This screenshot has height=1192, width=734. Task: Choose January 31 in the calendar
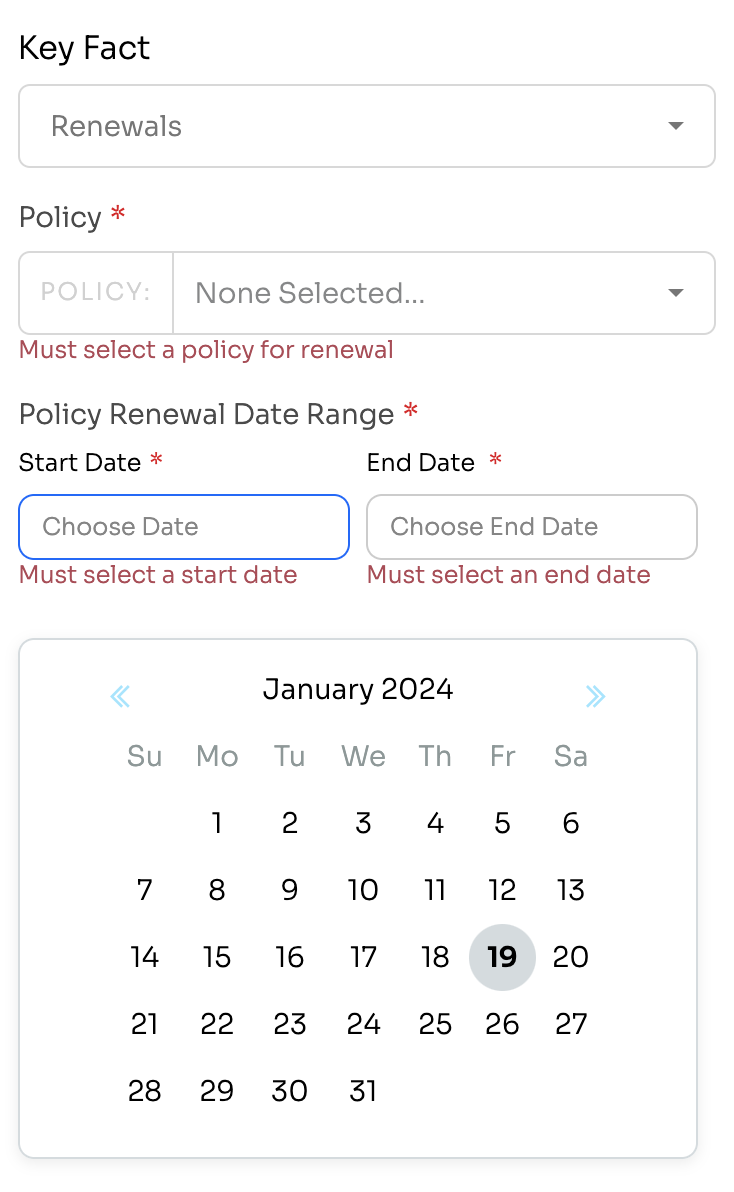363,1091
